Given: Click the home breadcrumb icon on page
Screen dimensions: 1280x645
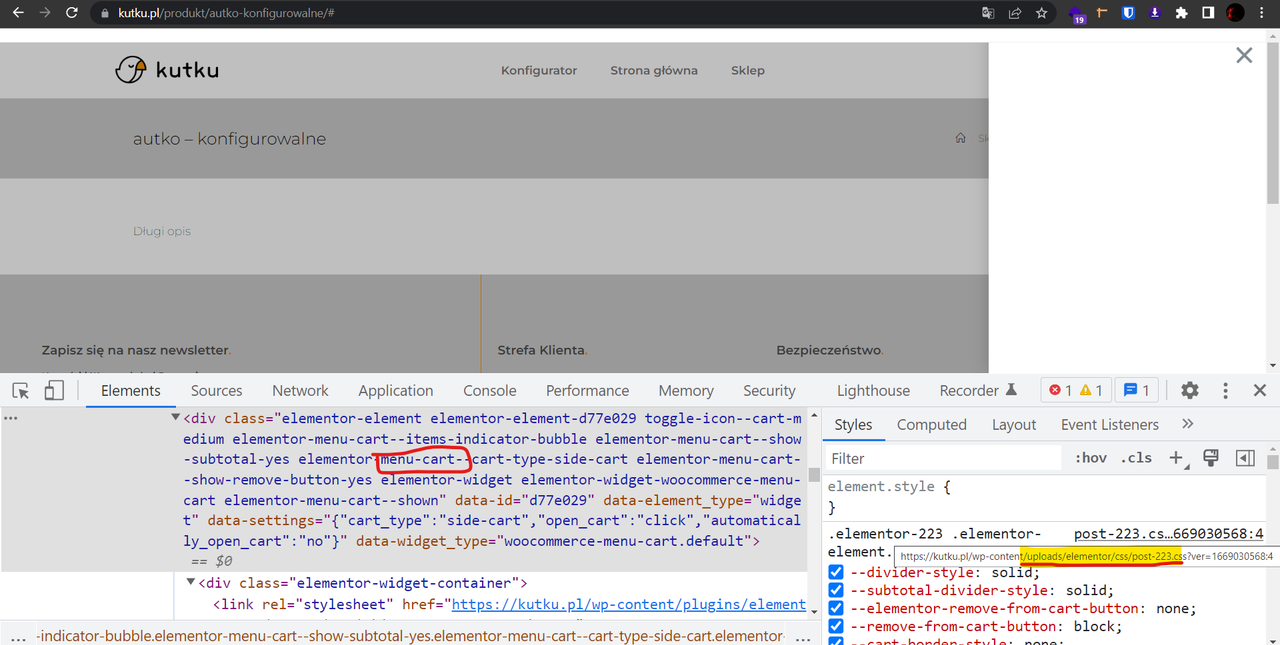Looking at the screenshot, I should point(960,138).
